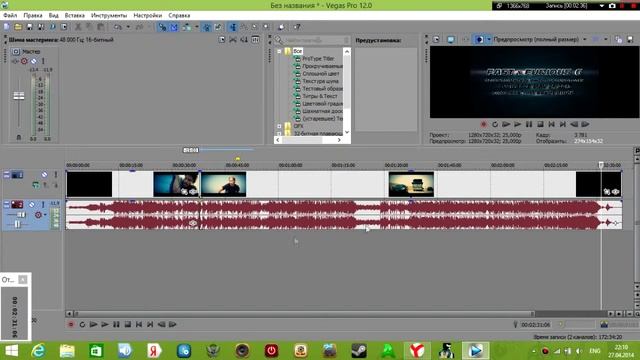Open the undo history dropdown arrow

(128, 27)
